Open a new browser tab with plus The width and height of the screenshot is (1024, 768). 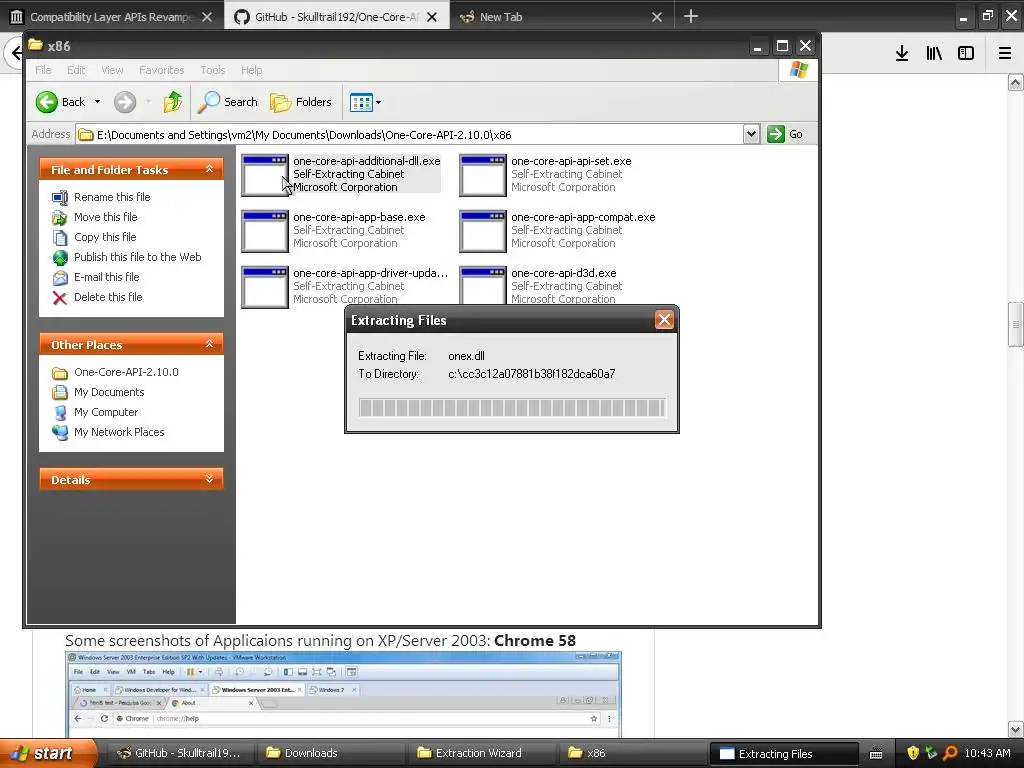coord(690,16)
